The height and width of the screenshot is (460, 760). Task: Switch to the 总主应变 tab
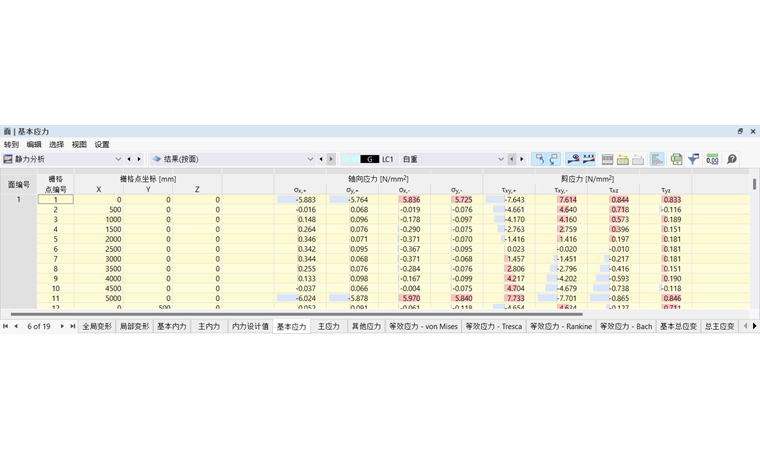(x=719, y=326)
